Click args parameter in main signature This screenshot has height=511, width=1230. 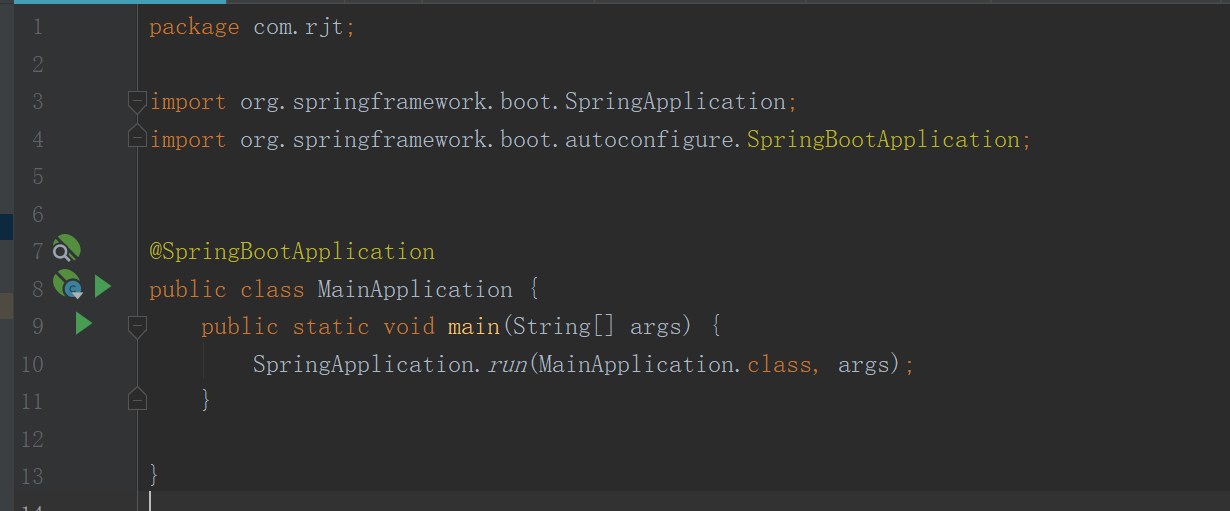656,327
